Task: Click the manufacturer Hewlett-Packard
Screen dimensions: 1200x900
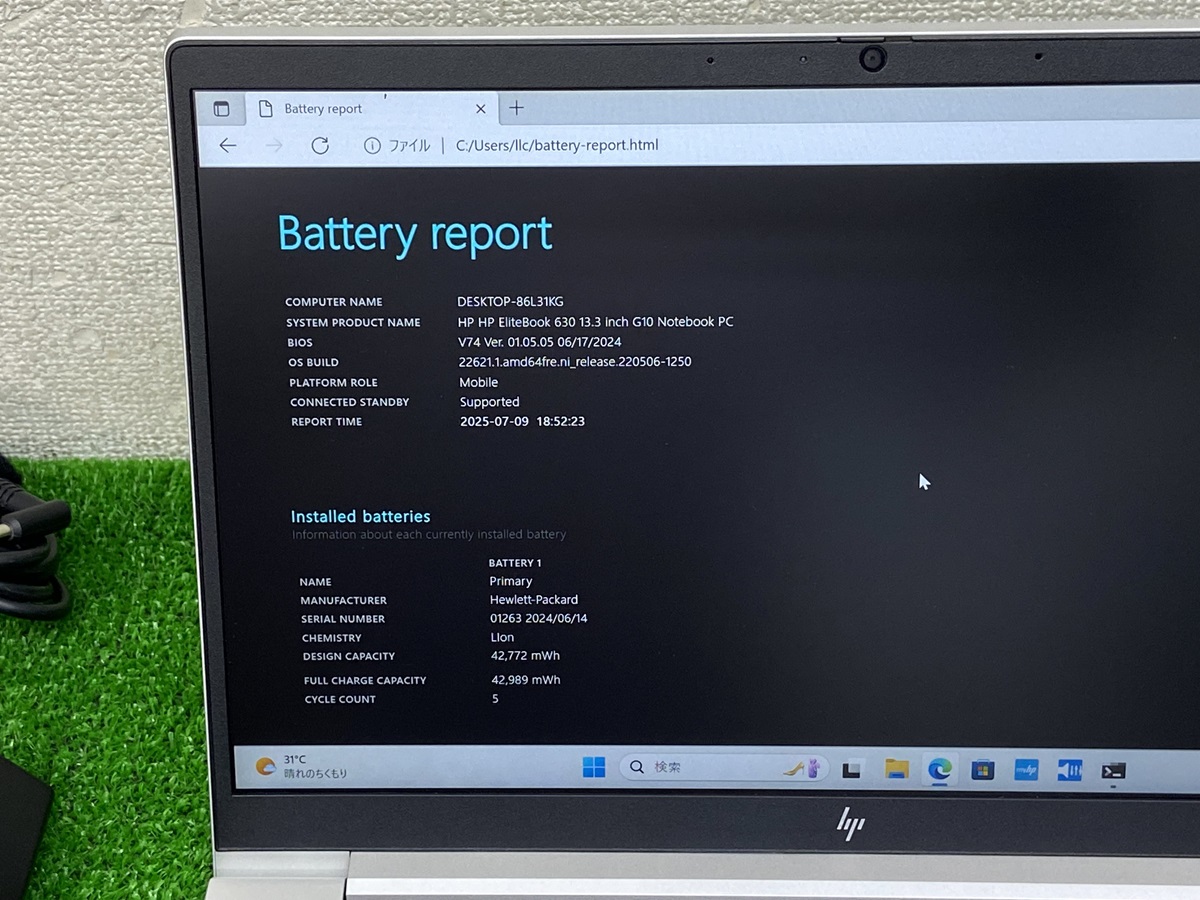Action: pyautogui.click(x=533, y=600)
